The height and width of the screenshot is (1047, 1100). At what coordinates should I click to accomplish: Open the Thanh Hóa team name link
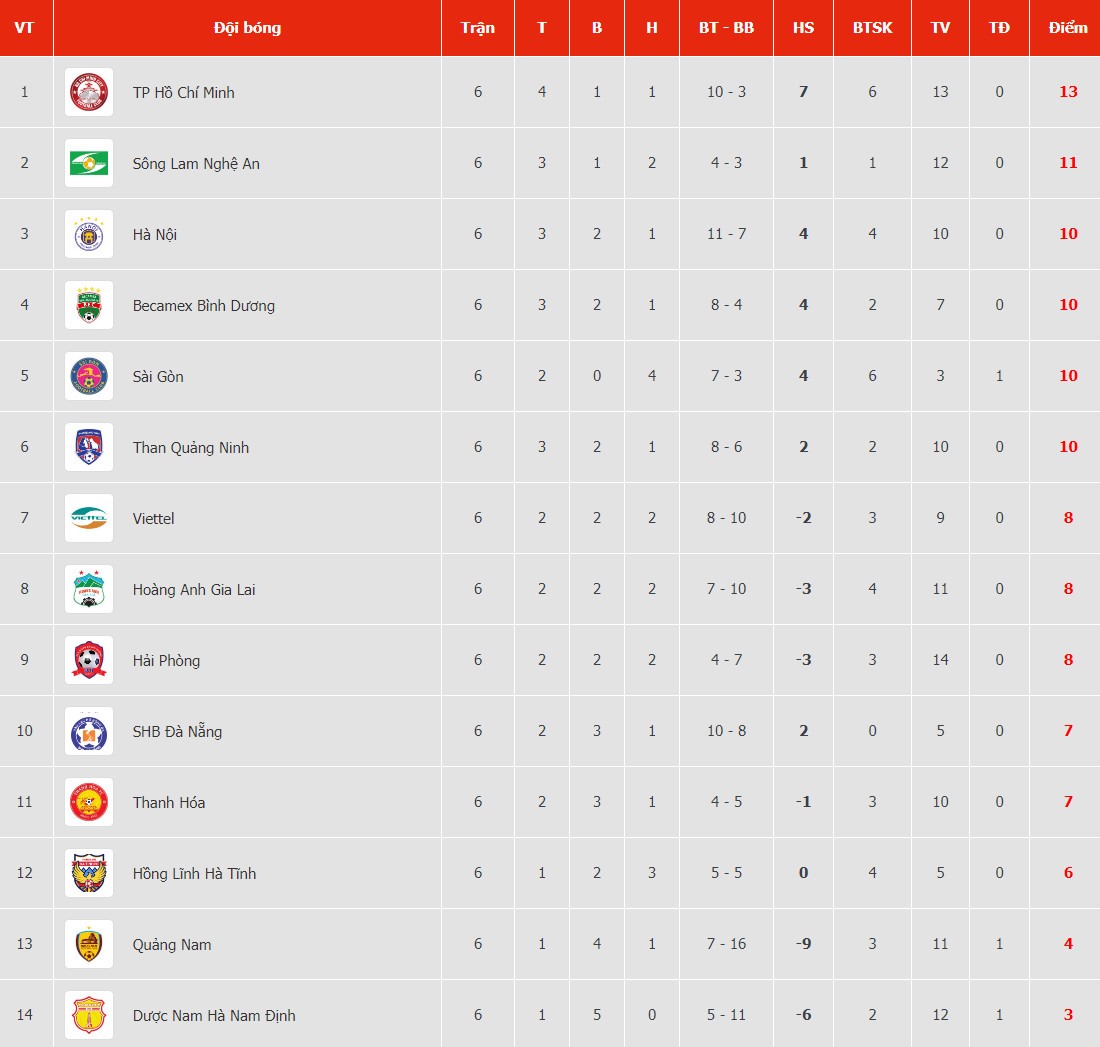(x=169, y=802)
